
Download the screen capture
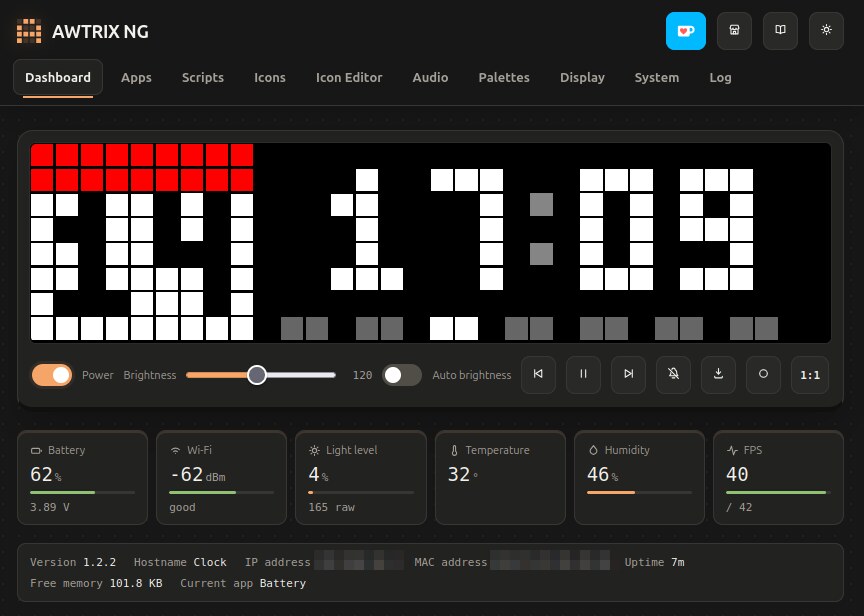pyautogui.click(x=718, y=375)
